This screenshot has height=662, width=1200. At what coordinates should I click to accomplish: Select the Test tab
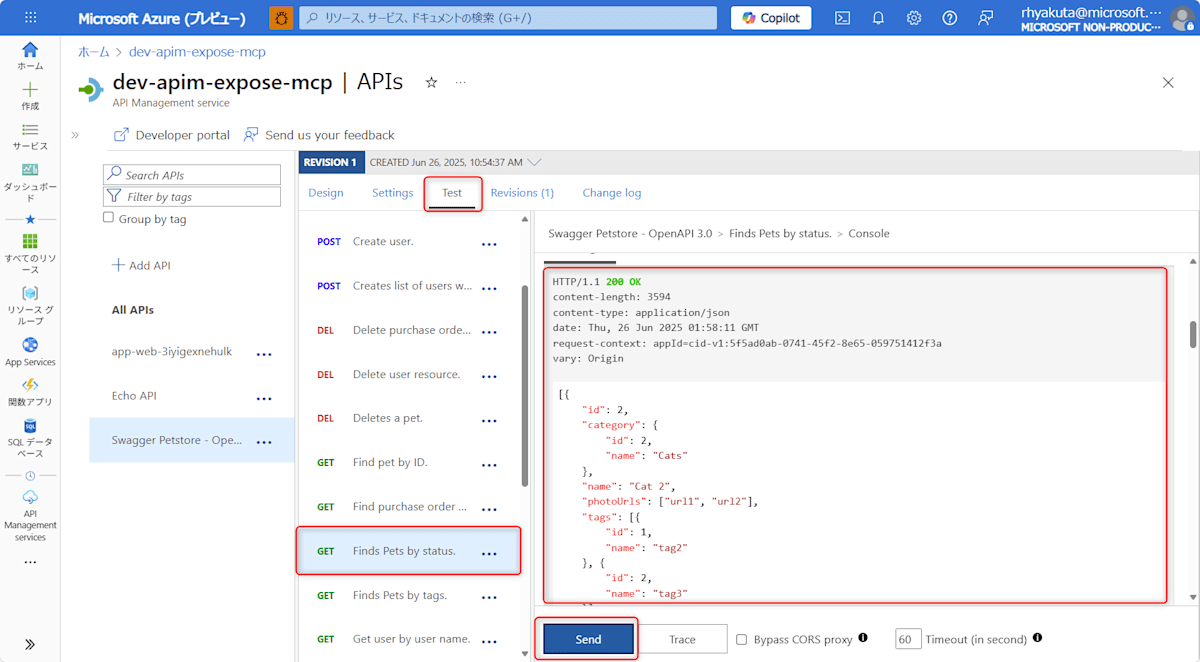[x=453, y=193]
